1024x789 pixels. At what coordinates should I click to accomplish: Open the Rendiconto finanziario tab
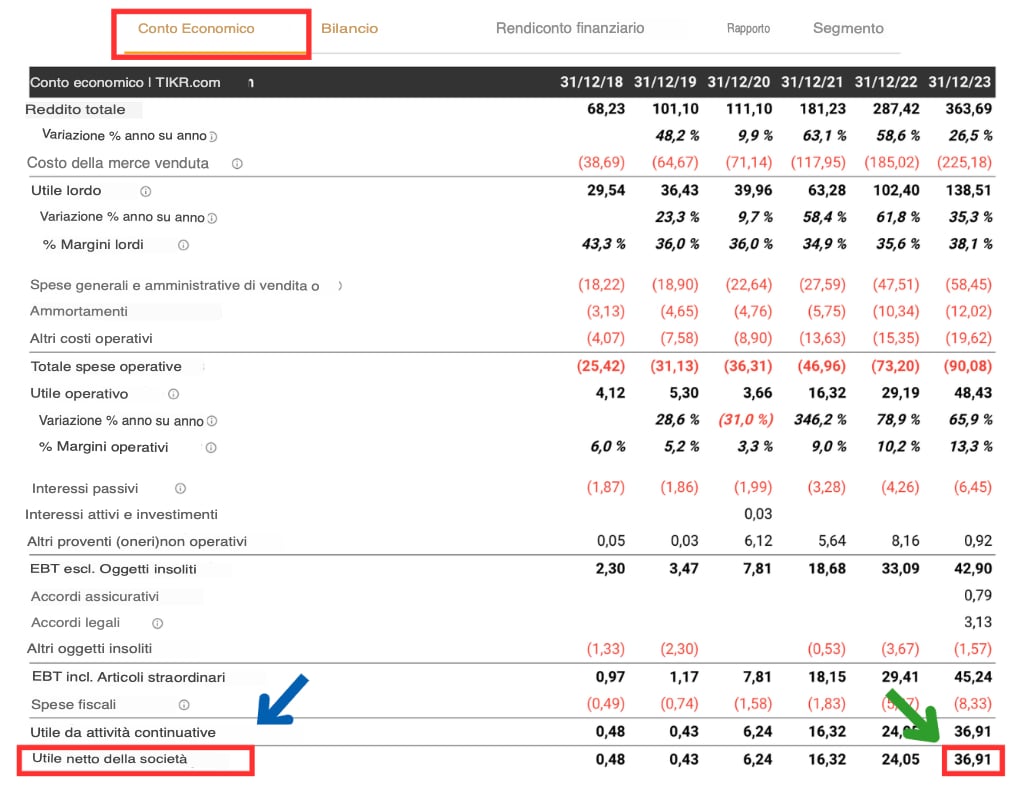click(x=570, y=28)
